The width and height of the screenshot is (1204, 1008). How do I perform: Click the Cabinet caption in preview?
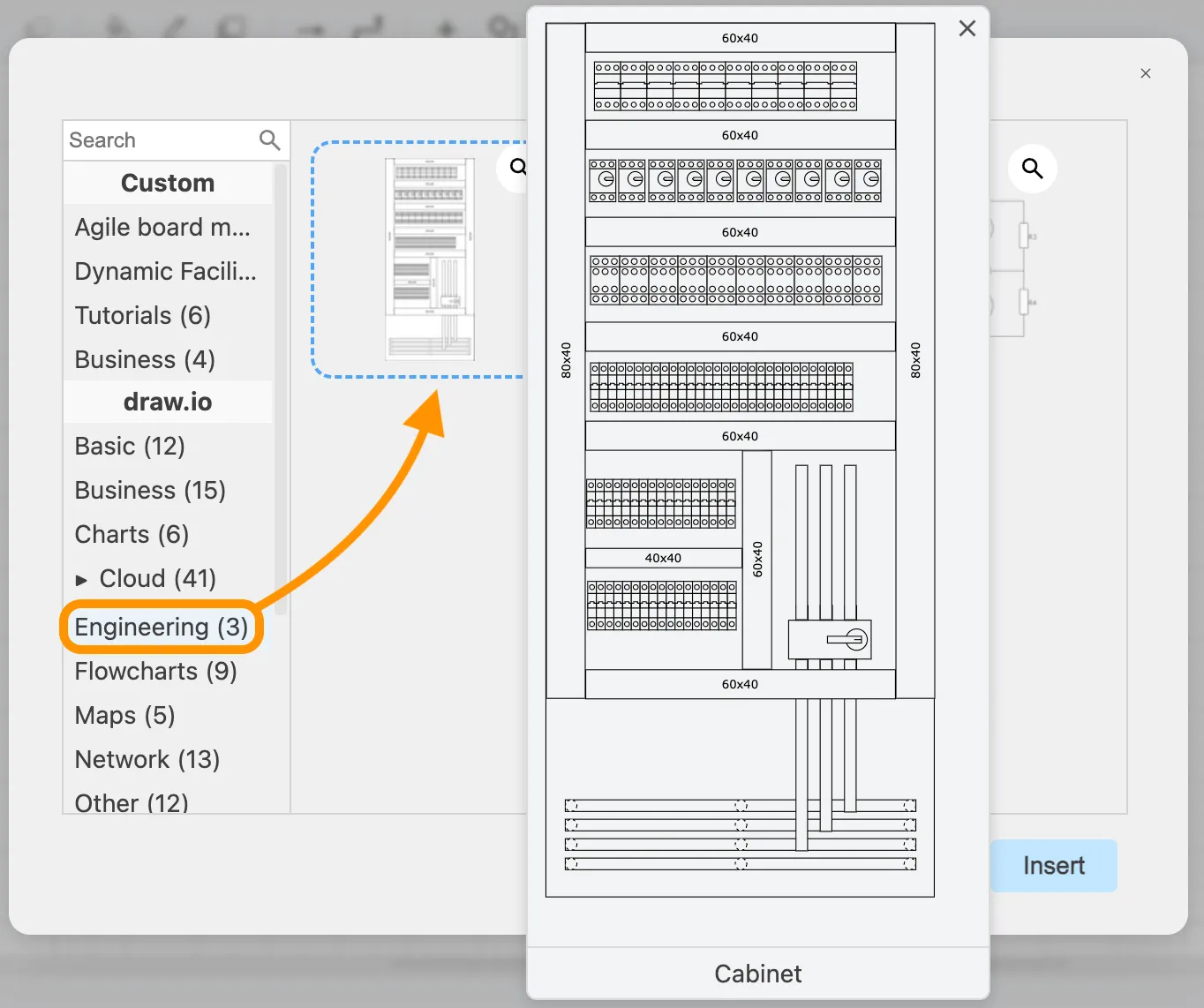(x=758, y=974)
